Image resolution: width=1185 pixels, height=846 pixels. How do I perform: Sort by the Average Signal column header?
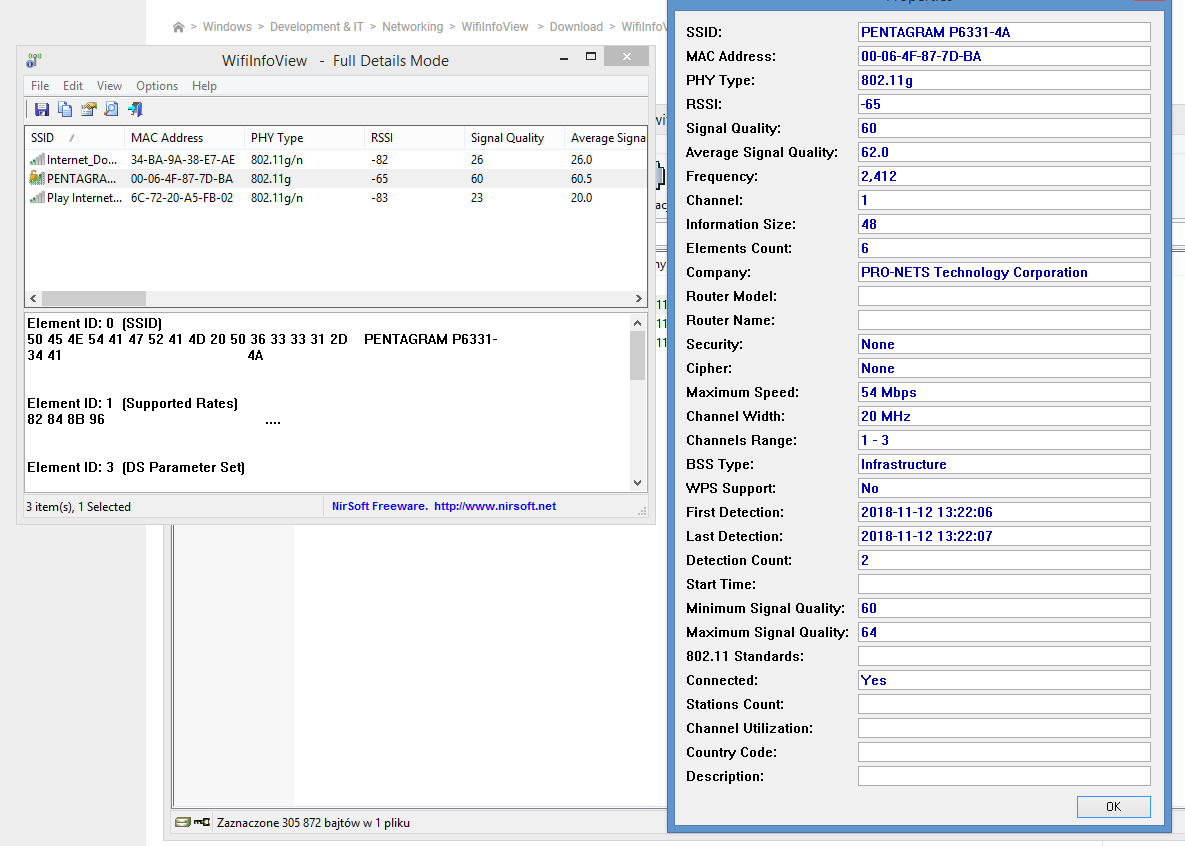coord(605,138)
